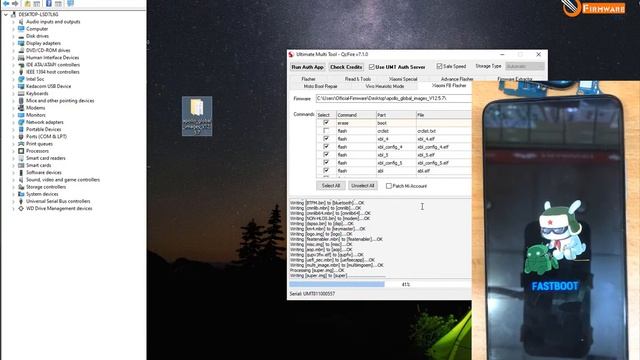This screenshot has width=640, height=360.
Task: Click the Back arrow in Device Manager toolbar
Action: click(6, 3)
